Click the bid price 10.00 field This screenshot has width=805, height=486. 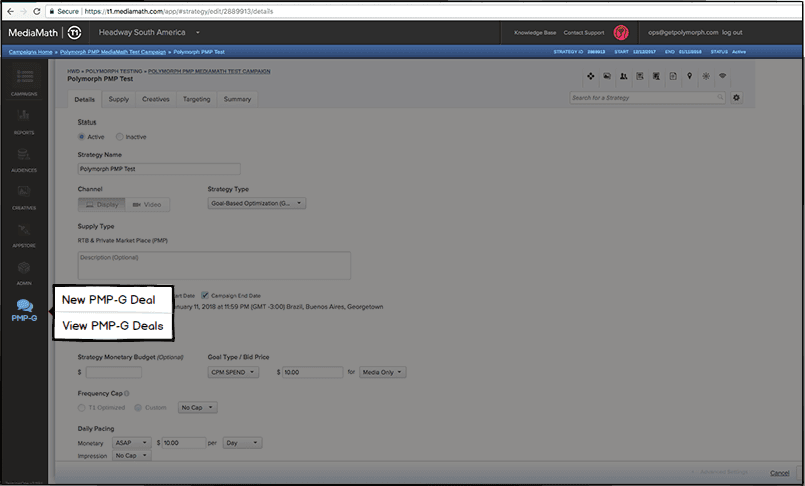point(312,372)
